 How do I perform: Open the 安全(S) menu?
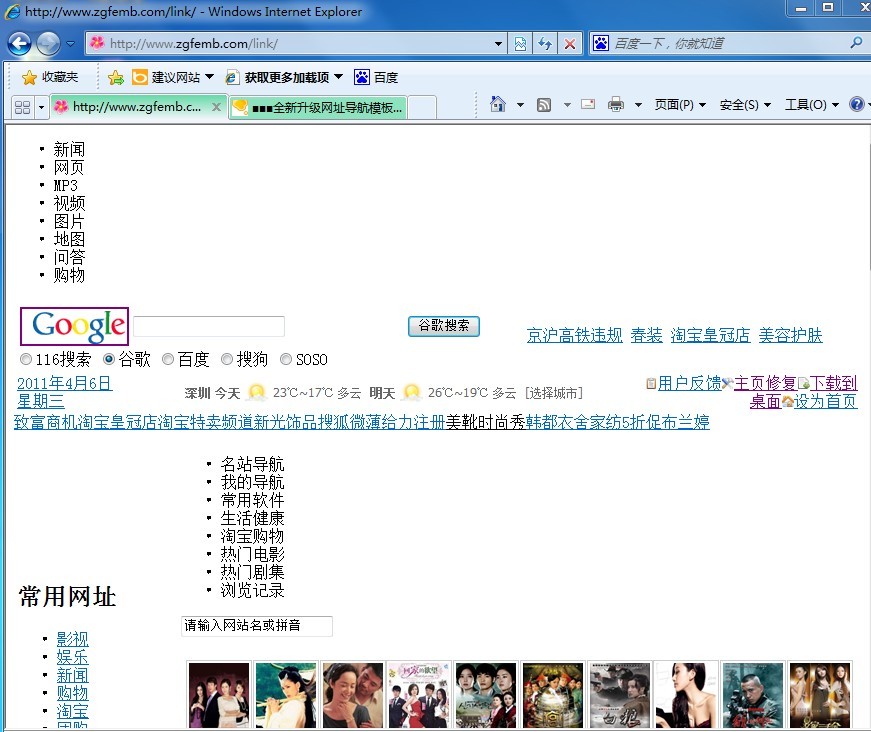tap(745, 104)
